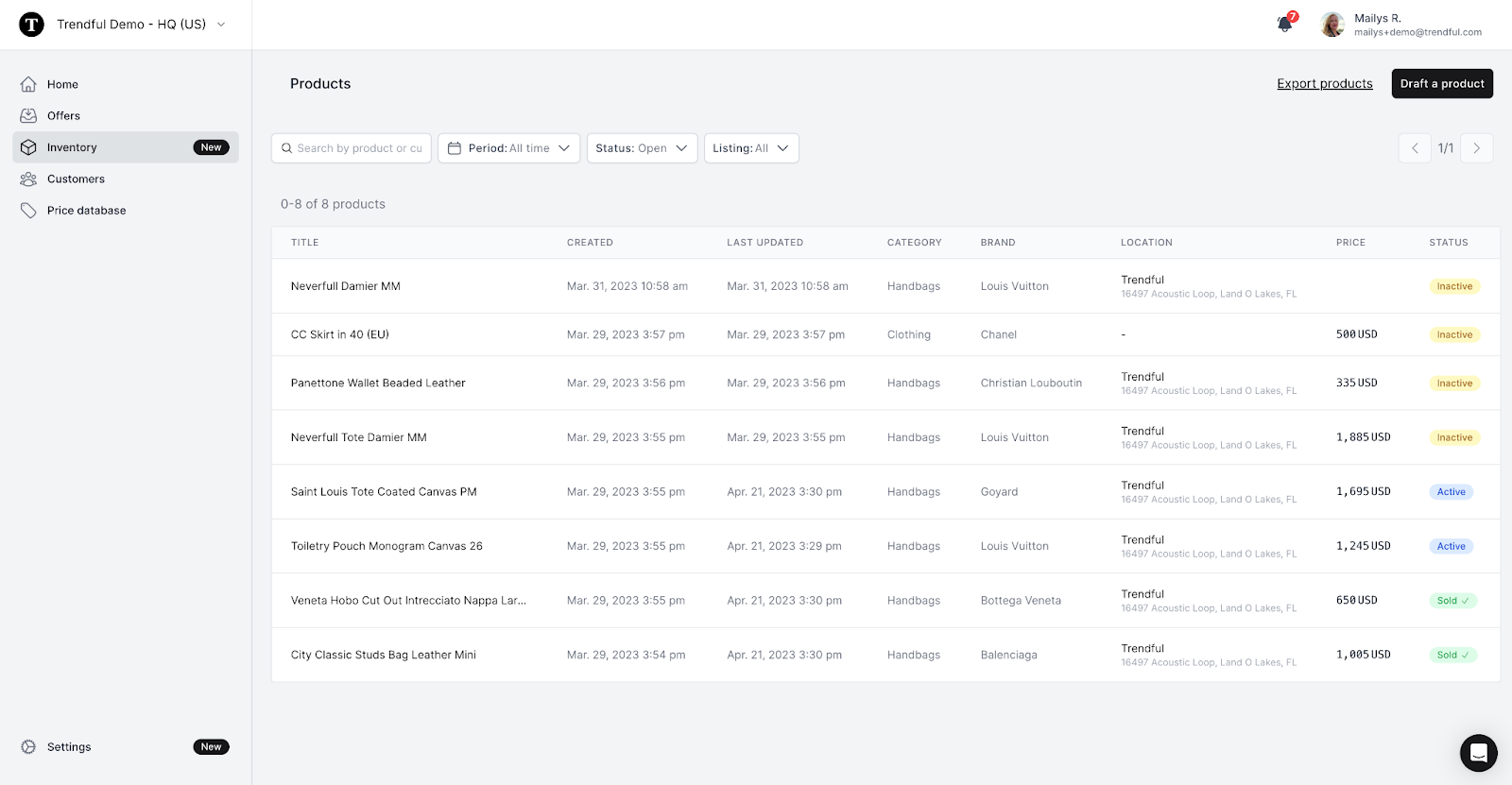
Task: Click the Christian Louboutin brand cell
Action: click(x=1031, y=384)
